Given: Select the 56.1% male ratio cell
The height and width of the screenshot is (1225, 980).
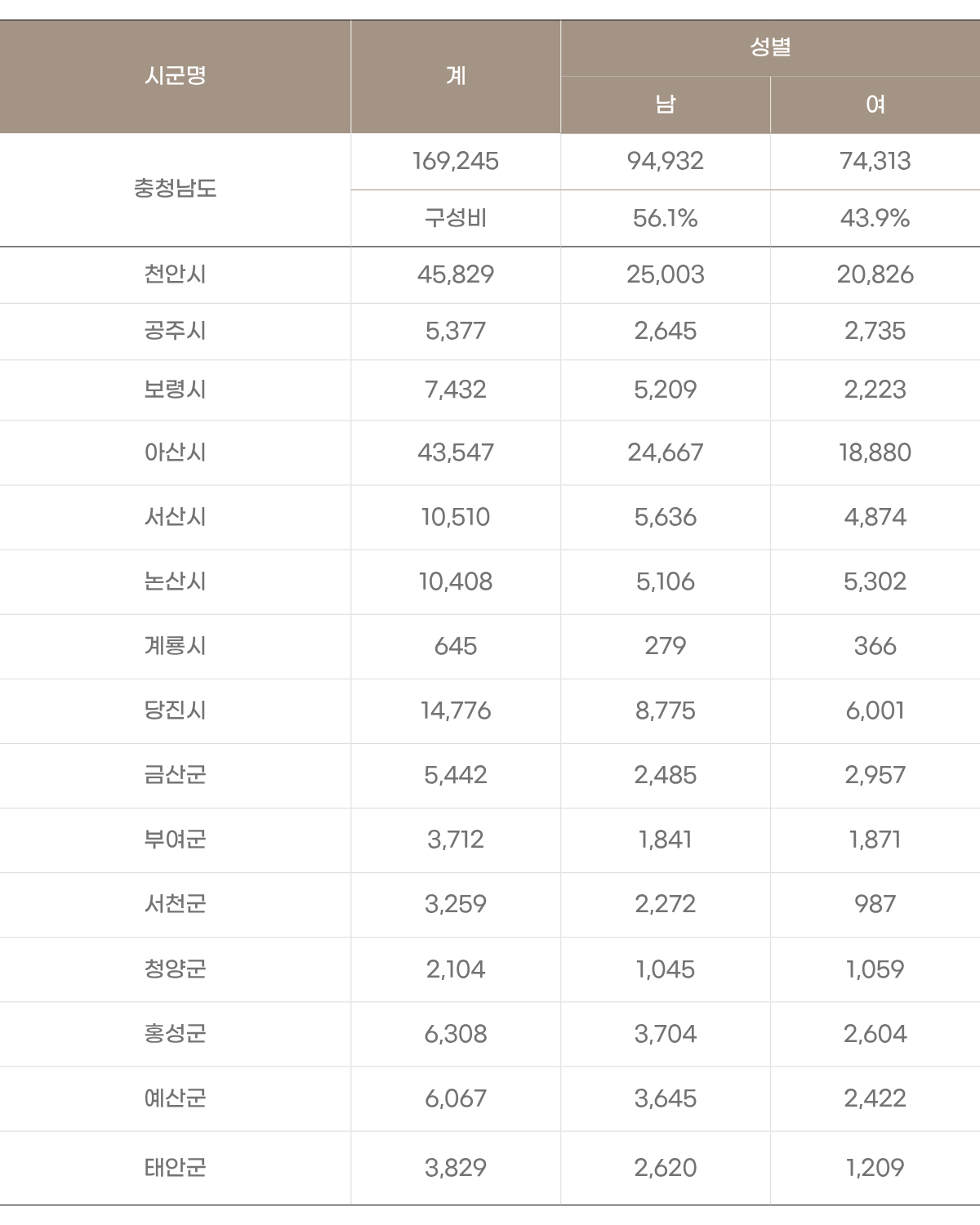Looking at the screenshot, I should 666,218.
